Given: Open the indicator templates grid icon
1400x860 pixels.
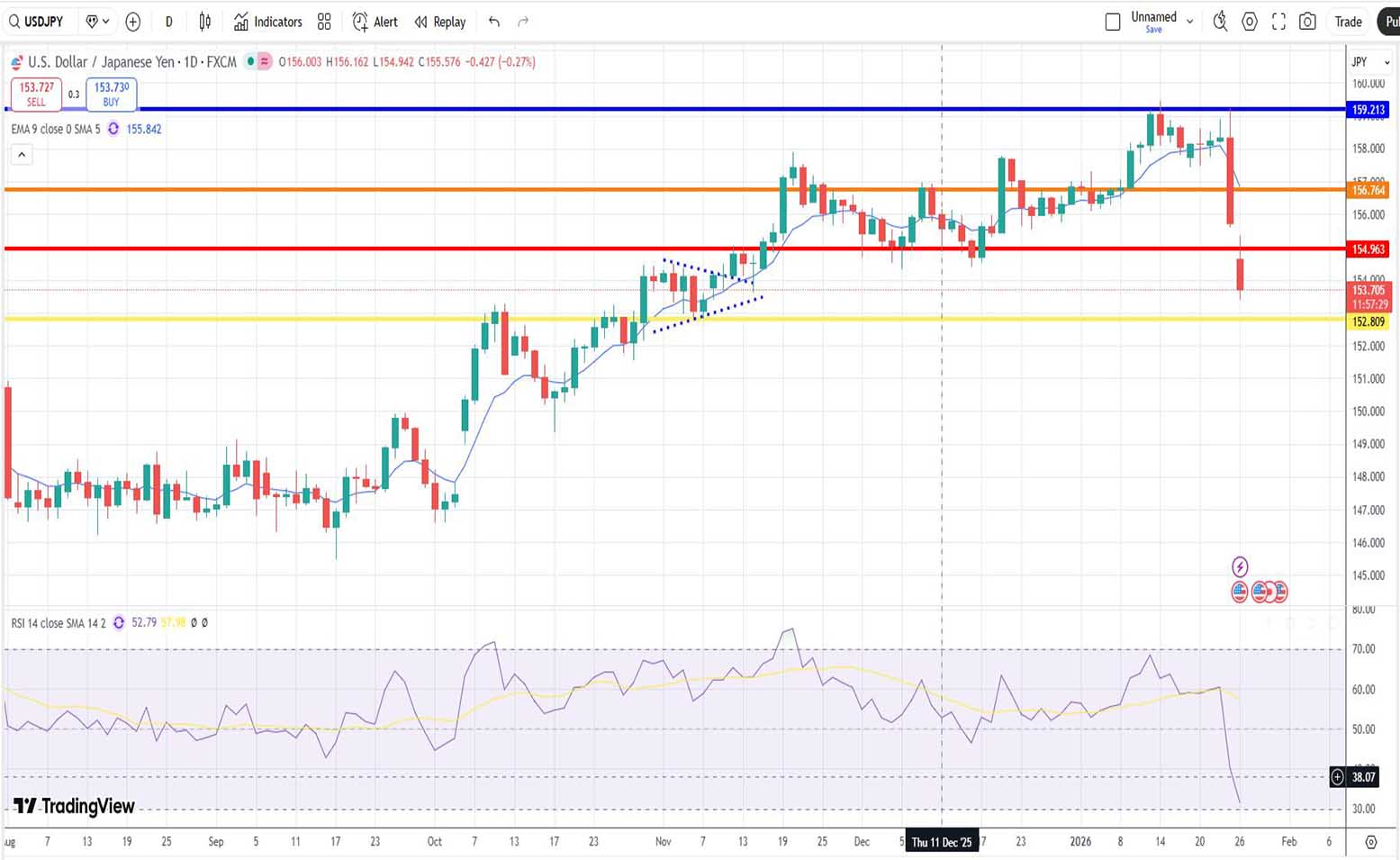Looking at the screenshot, I should (324, 22).
